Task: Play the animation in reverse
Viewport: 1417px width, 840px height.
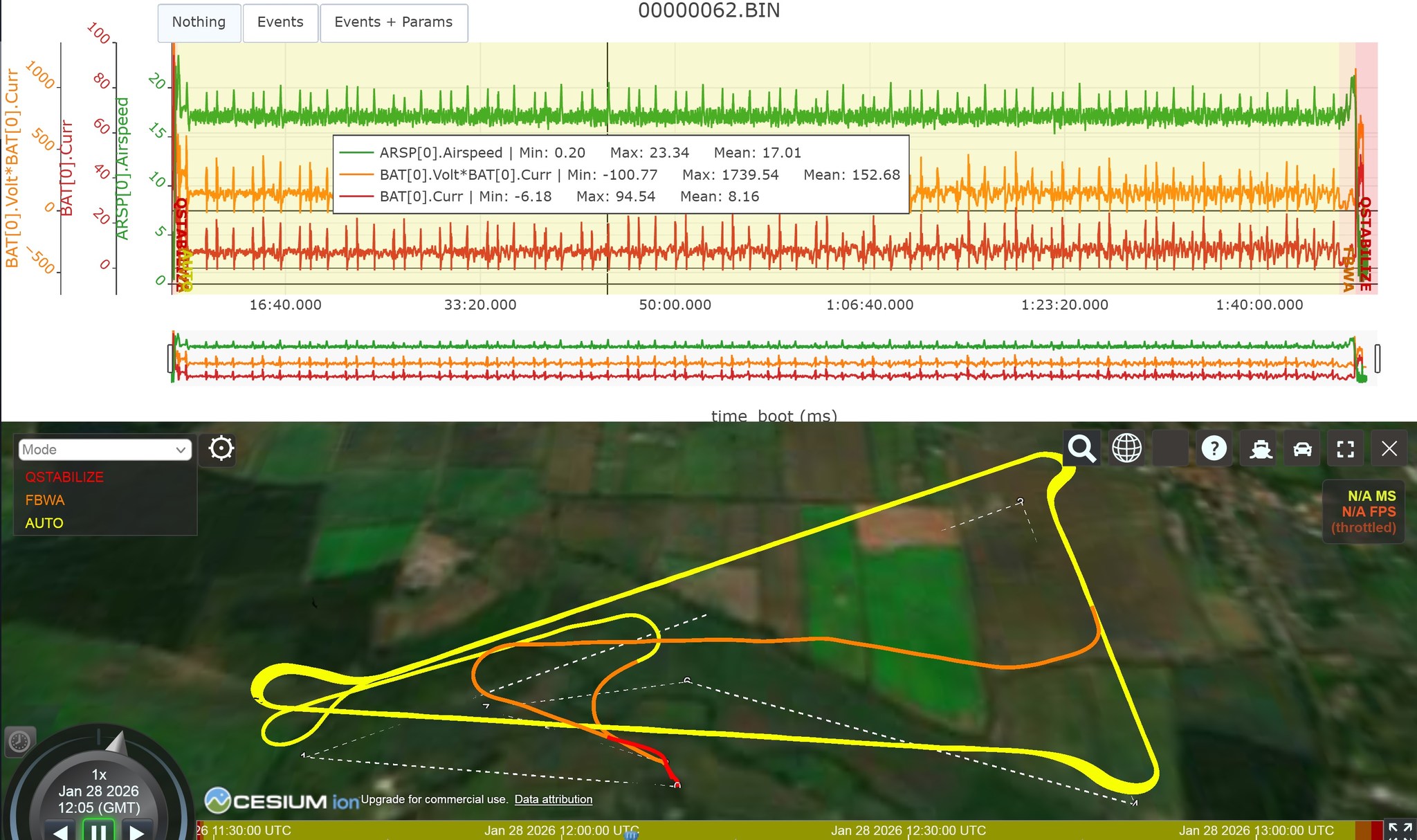Action: pos(61,832)
